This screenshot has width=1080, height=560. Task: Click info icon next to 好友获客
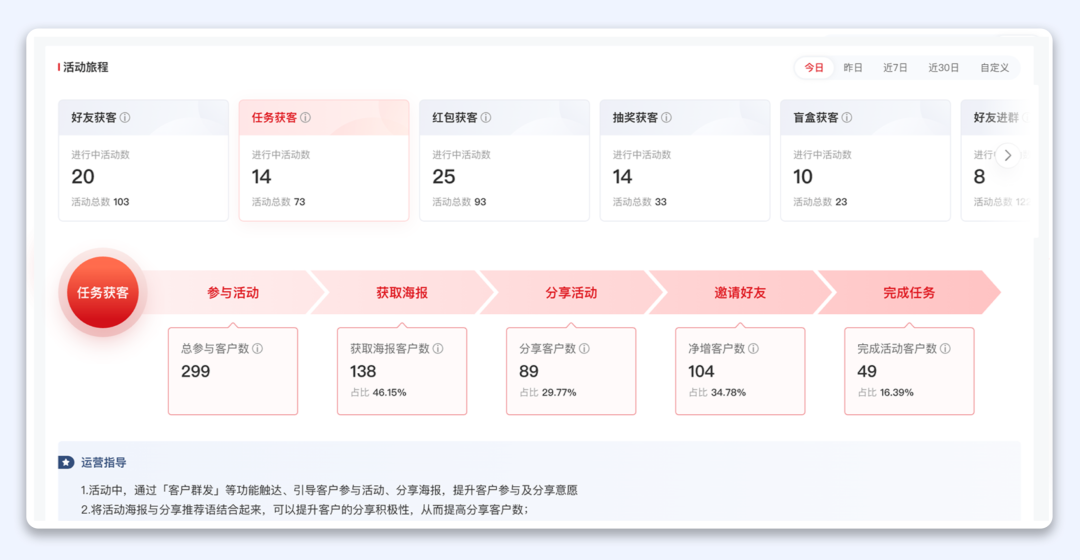click(125, 118)
